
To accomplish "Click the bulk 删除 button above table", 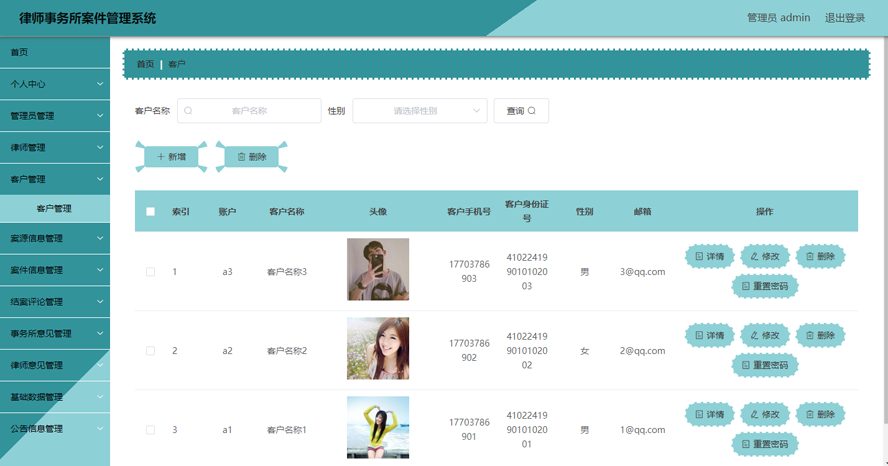I will [x=251, y=157].
